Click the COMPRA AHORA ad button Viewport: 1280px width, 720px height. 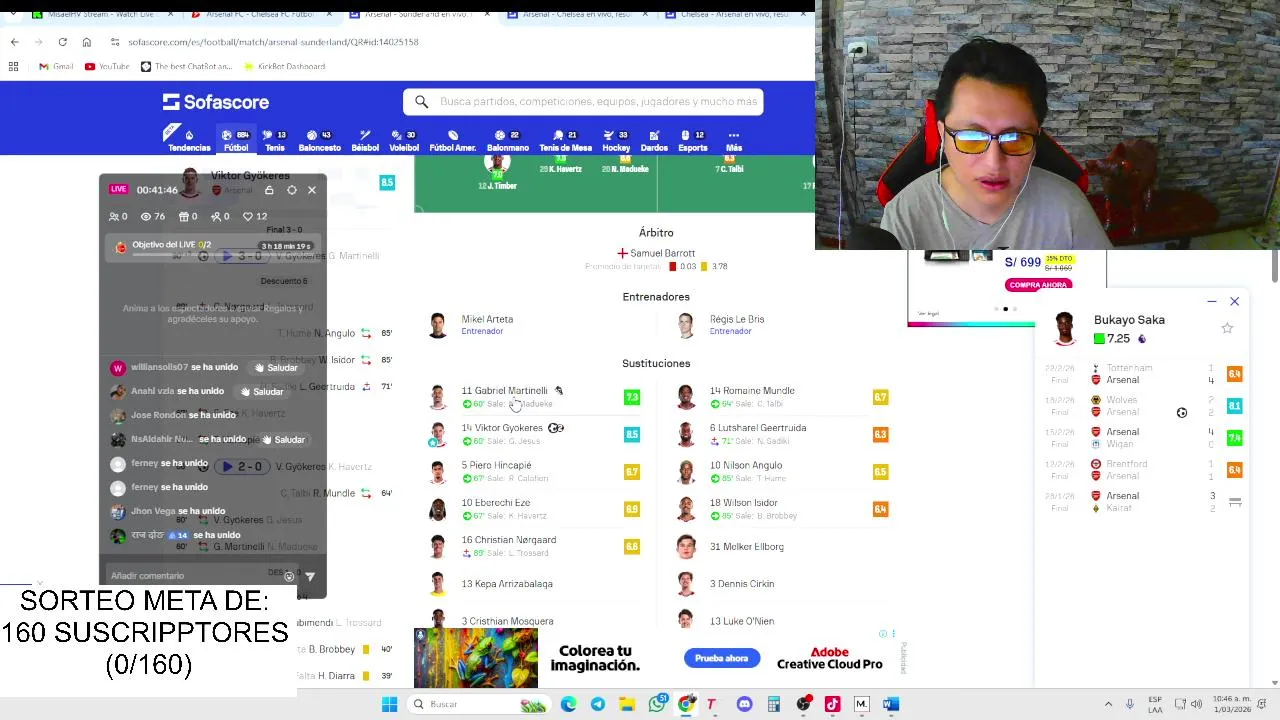(x=1038, y=285)
